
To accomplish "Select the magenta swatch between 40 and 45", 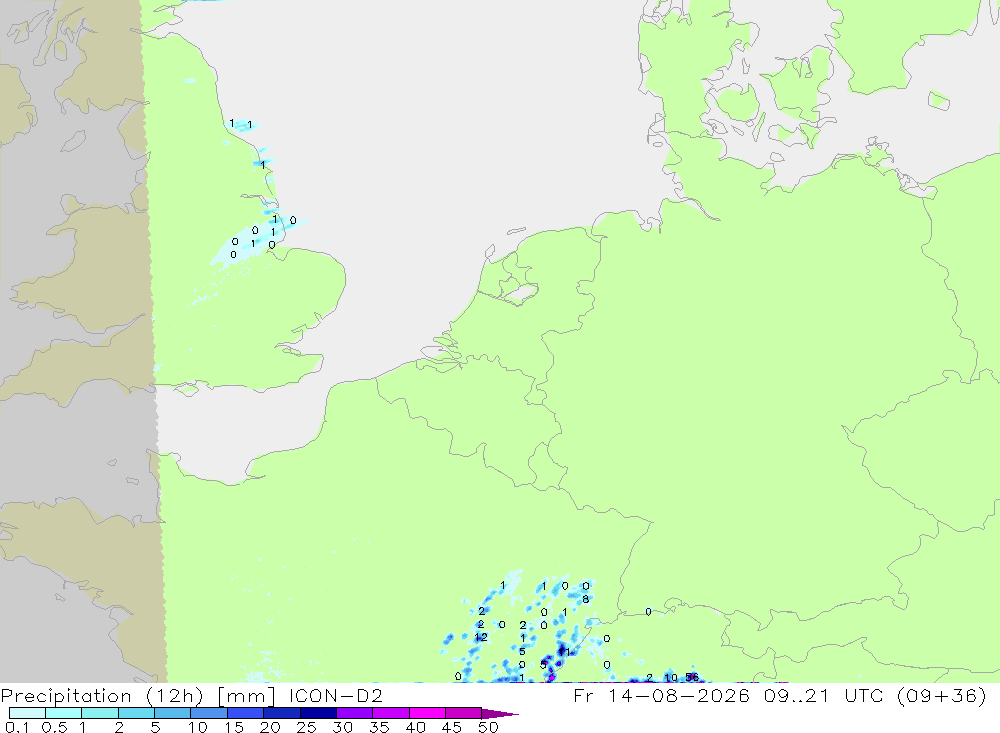I will point(427,713).
